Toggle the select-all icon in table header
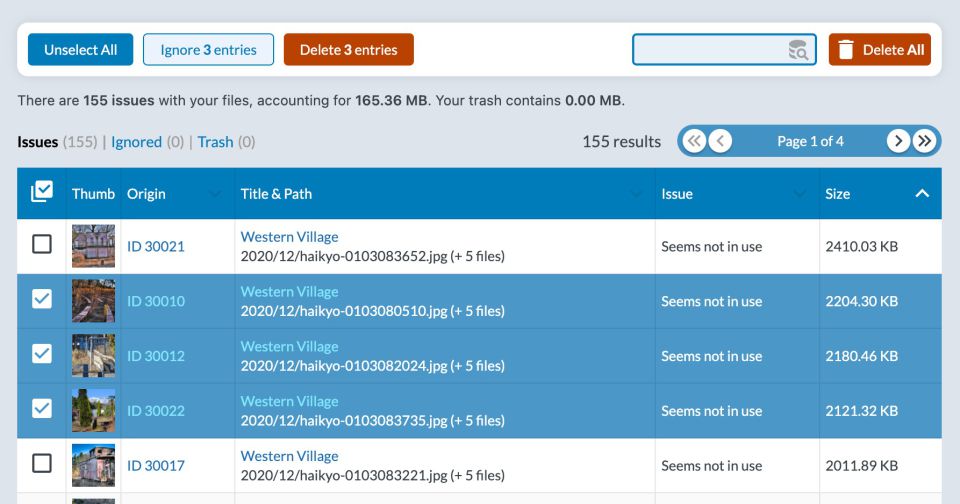 [42, 193]
